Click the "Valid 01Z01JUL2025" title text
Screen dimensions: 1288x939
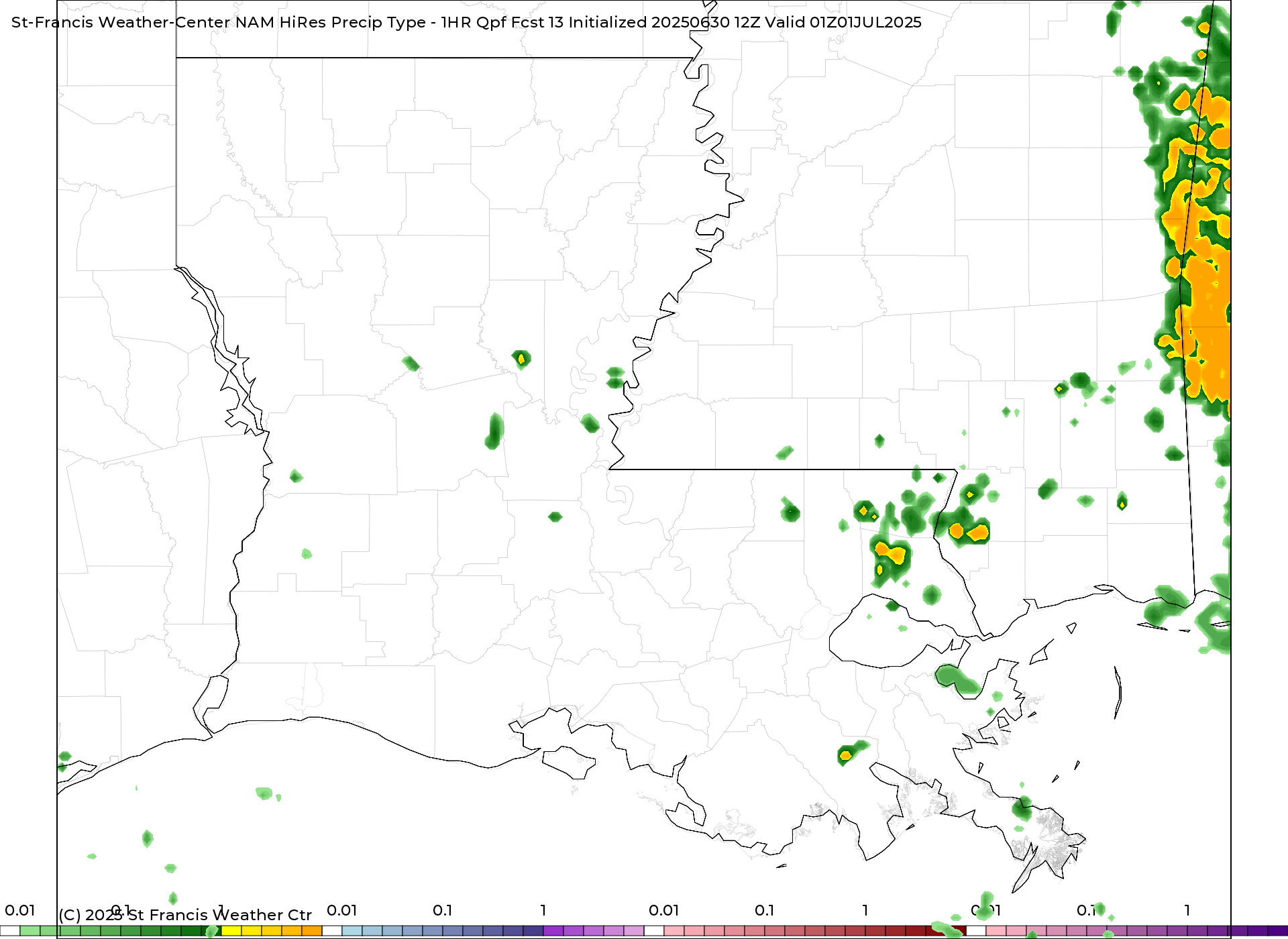[x=843, y=22]
